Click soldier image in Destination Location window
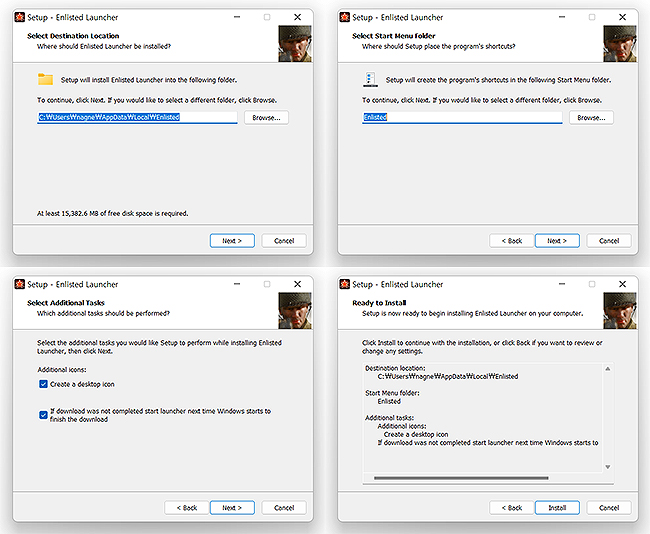 coord(295,44)
